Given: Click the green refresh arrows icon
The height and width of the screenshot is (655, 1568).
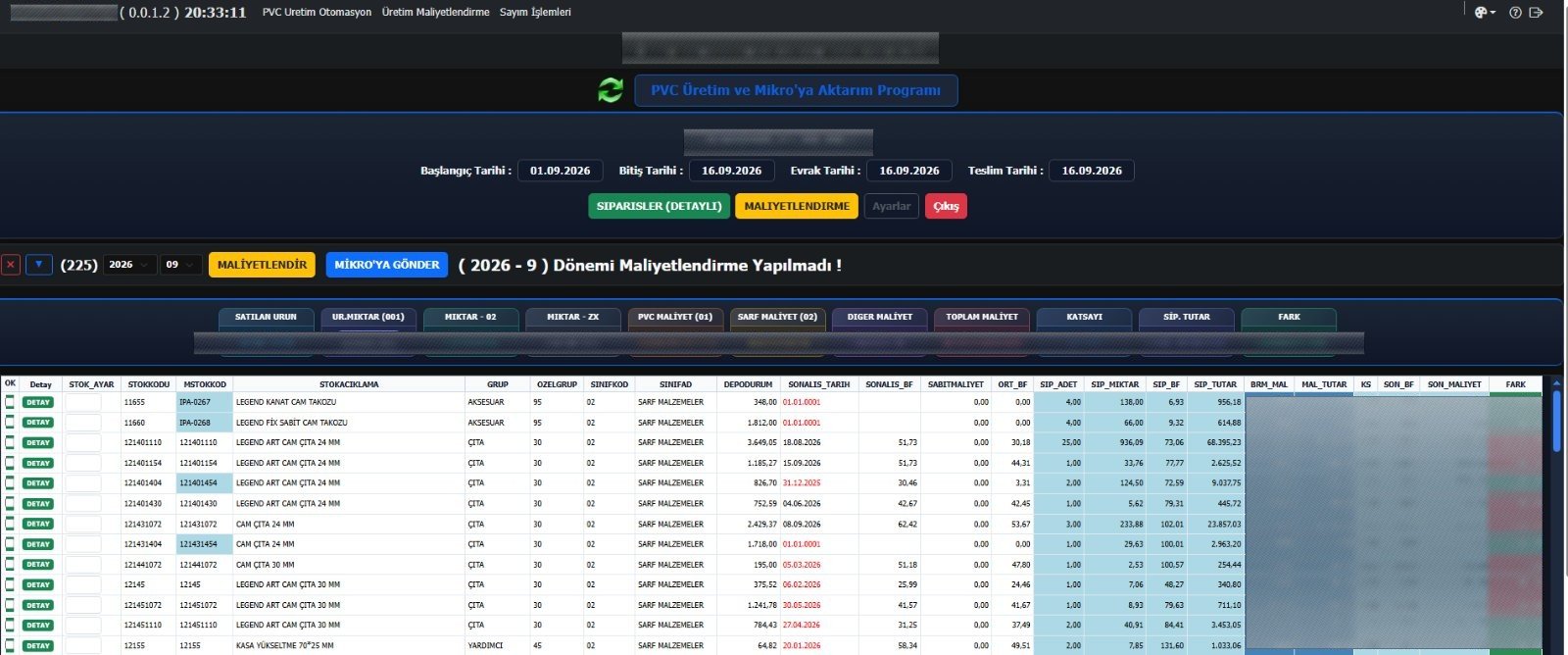Looking at the screenshot, I should [x=611, y=90].
